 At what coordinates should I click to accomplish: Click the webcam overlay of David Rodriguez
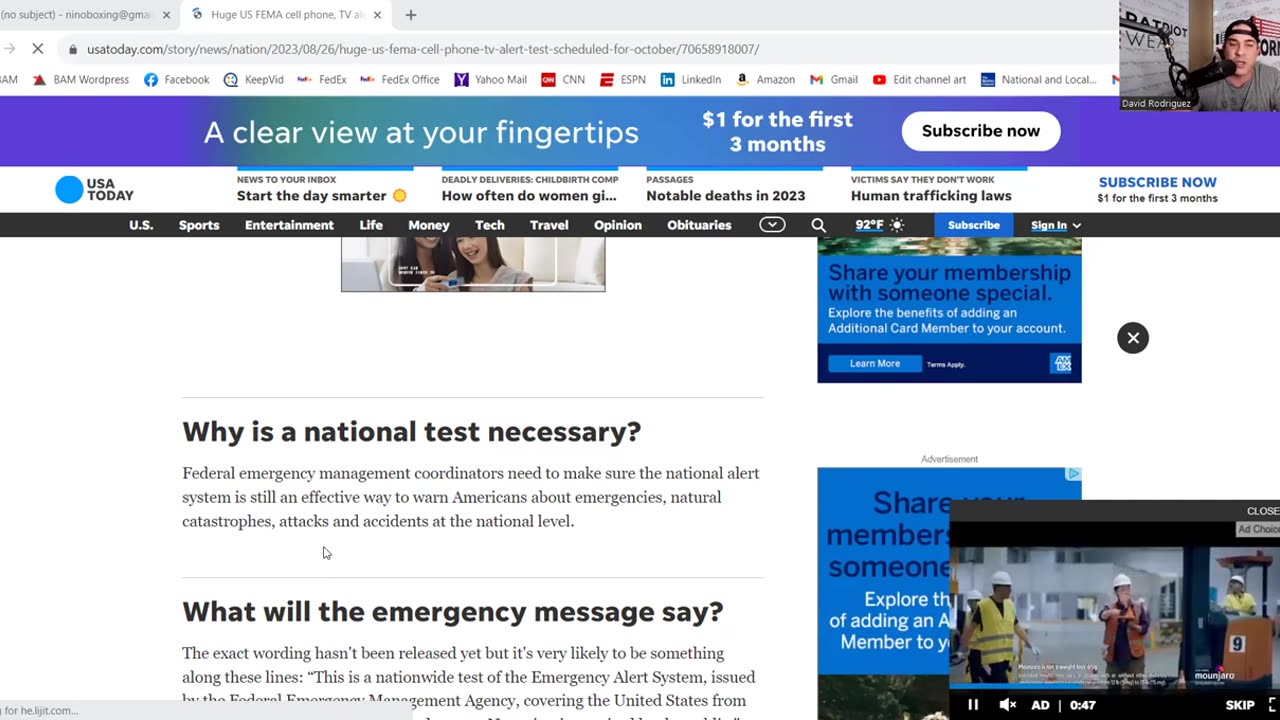point(1199,55)
